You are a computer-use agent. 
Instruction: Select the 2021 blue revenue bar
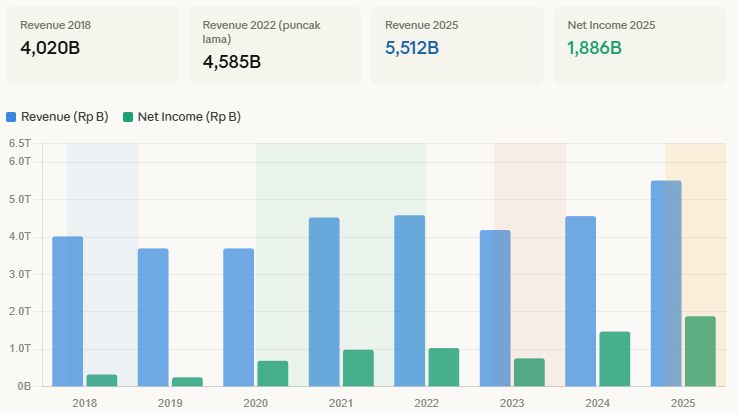tap(324, 301)
